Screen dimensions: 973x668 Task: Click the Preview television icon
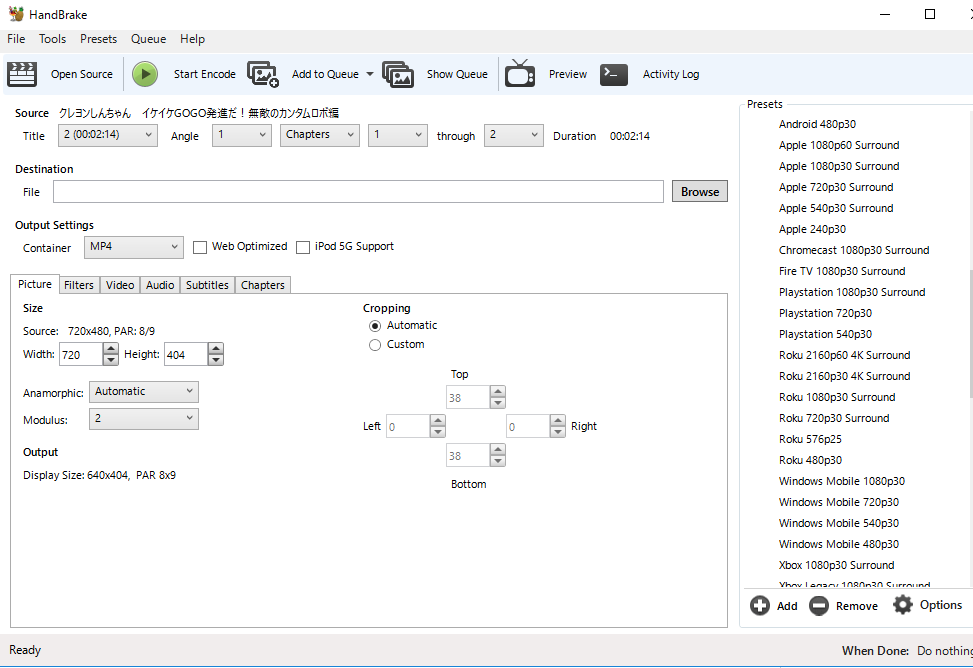tap(520, 73)
